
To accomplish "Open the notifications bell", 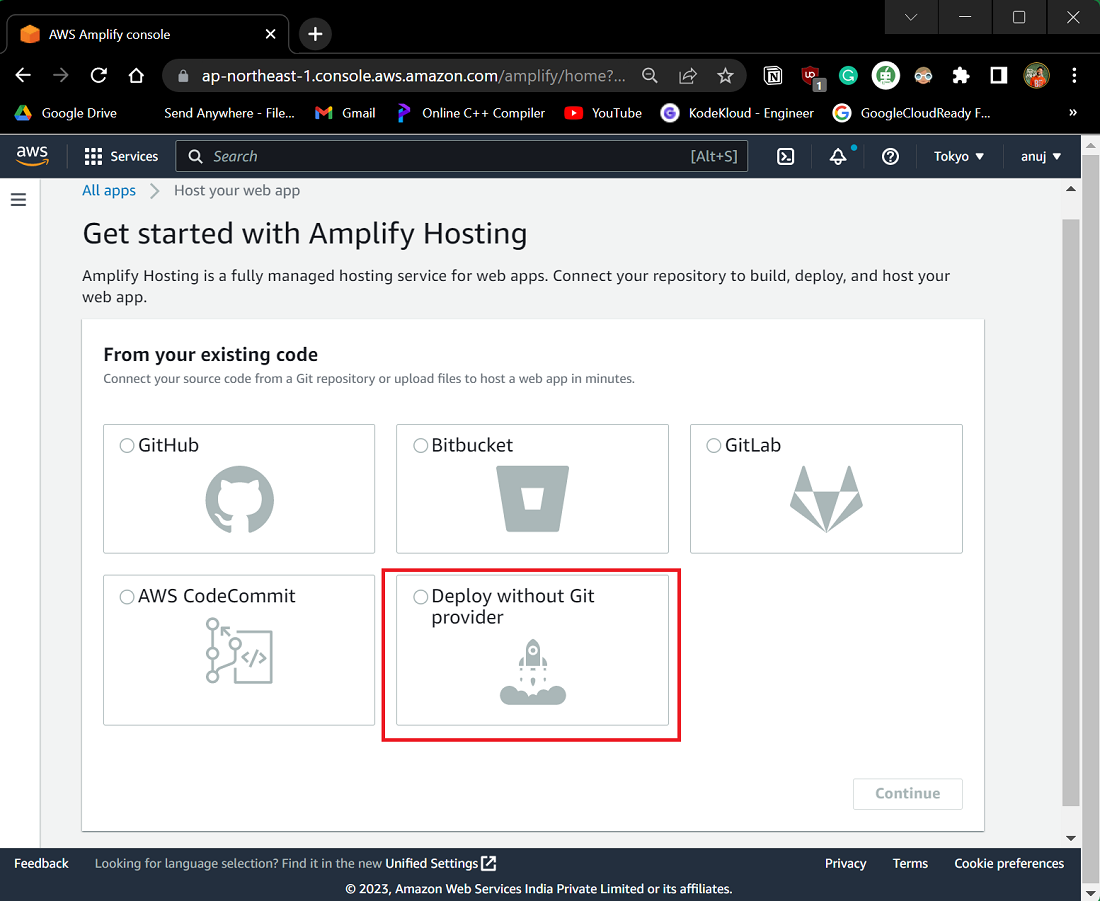I will pos(838,156).
